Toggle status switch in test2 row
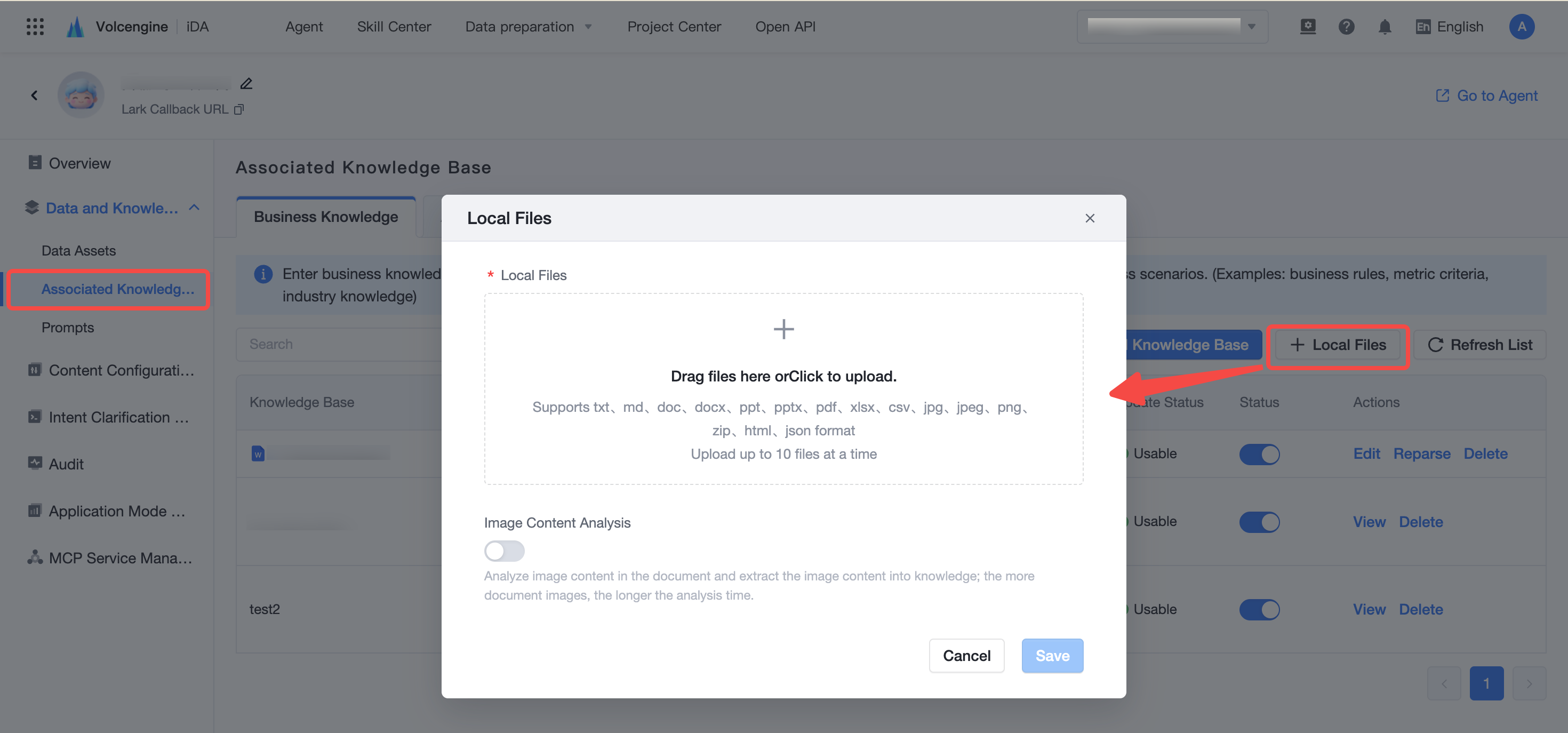The image size is (1568, 733). pyautogui.click(x=1259, y=609)
